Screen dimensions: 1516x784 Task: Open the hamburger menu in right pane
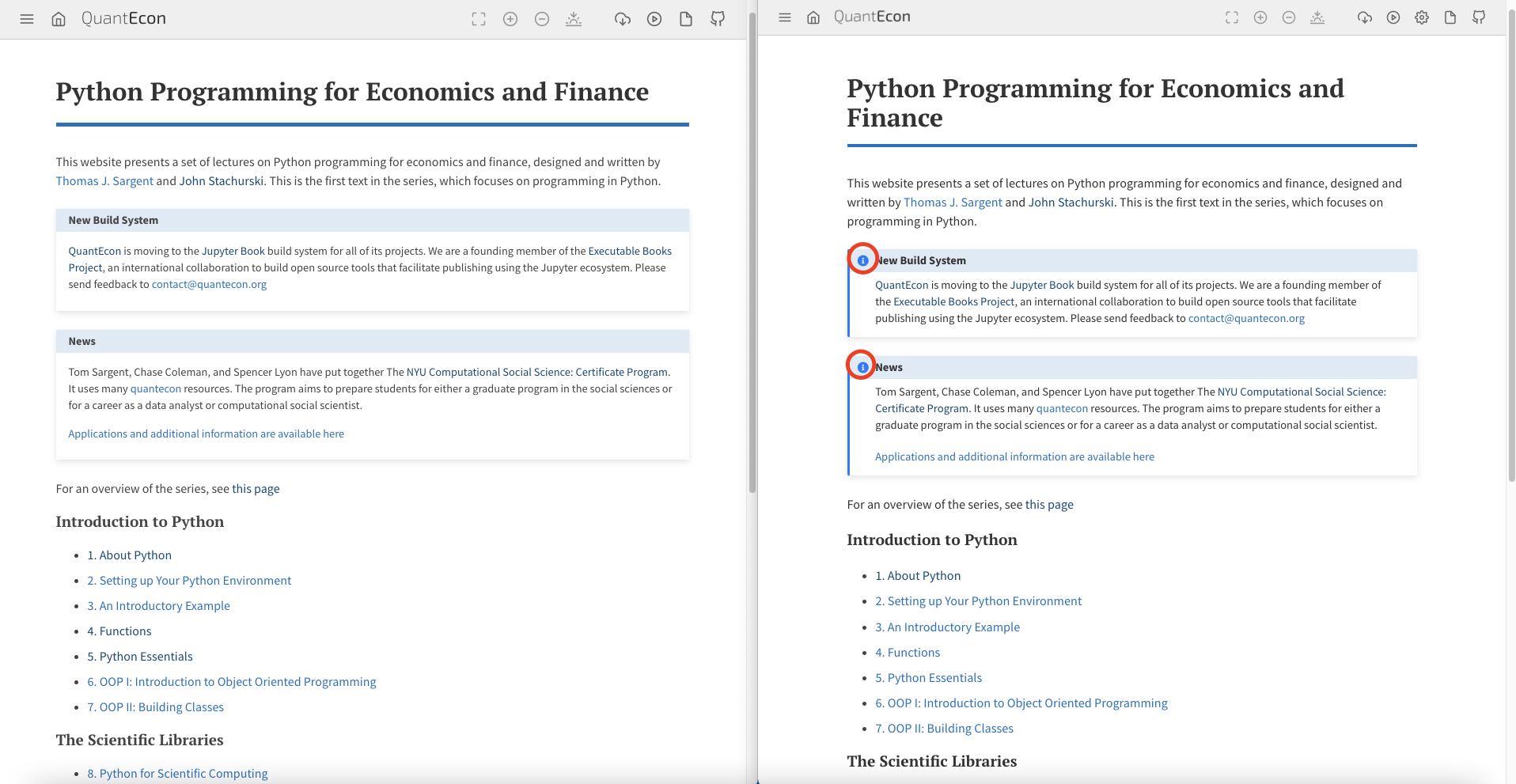click(785, 17)
